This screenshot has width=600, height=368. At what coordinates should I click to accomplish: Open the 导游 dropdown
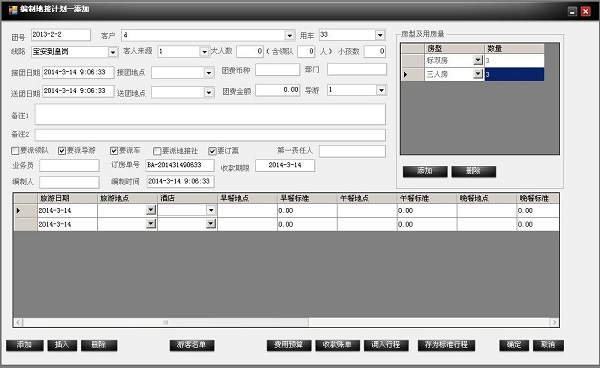[381, 90]
